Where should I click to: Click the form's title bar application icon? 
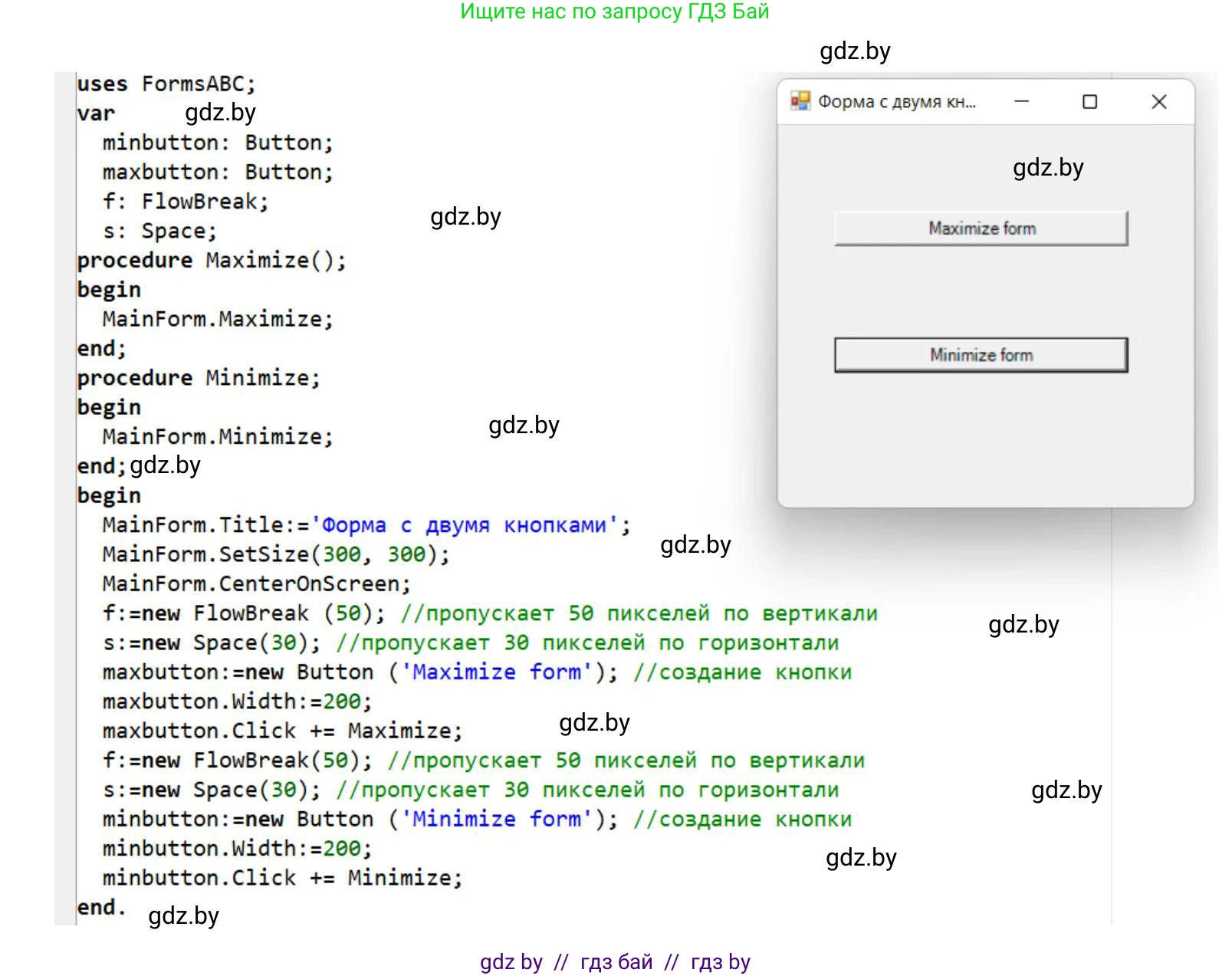click(800, 101)
